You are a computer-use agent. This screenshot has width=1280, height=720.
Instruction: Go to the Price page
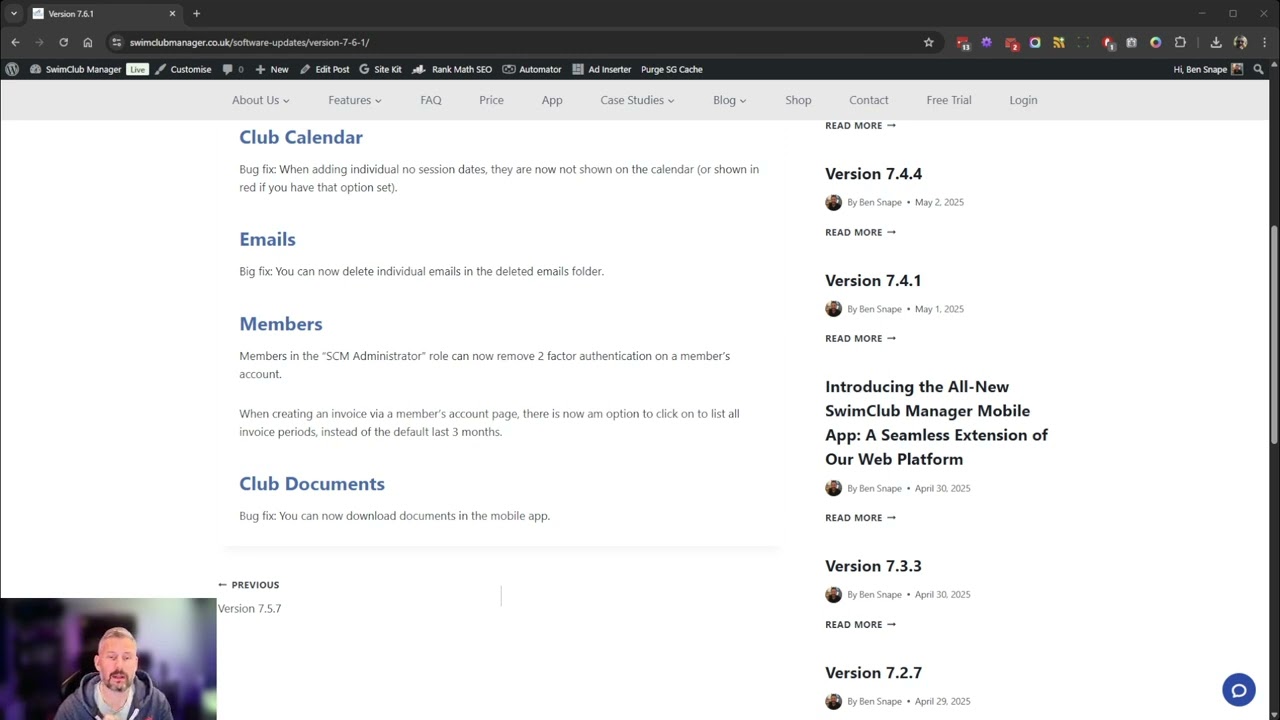coord(491,100)
